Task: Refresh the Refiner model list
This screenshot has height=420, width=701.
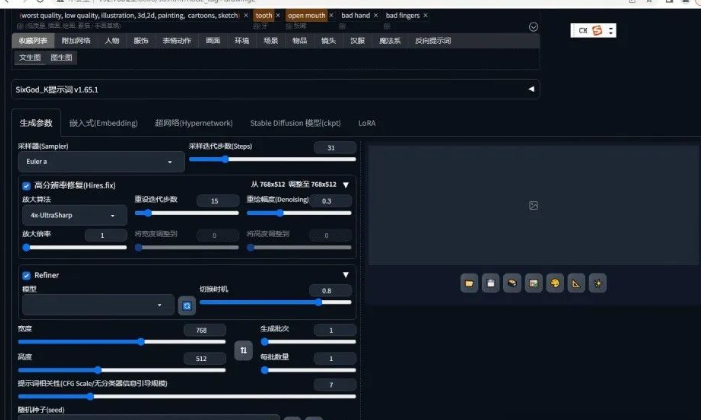Action: coord(187,305)
